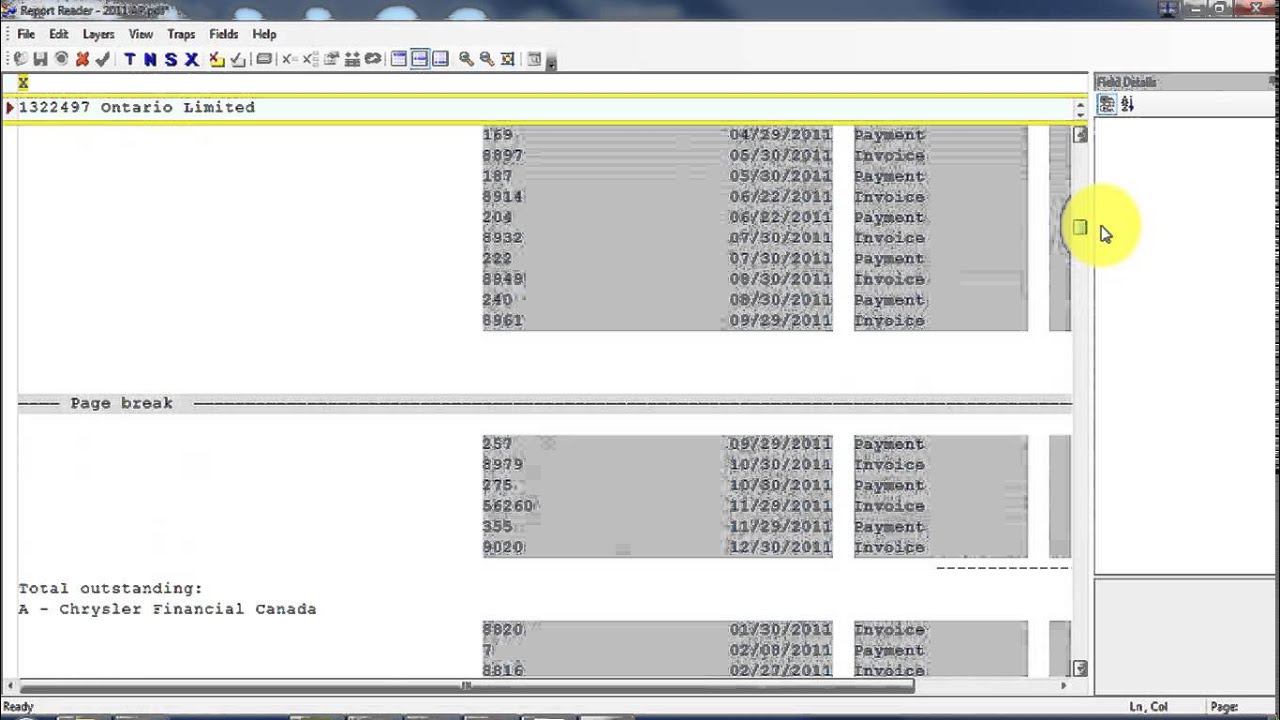Screen dimensions: 1280x720
Task: Click 'Page:' status bar indicator
Action: tap(1224, 707)
